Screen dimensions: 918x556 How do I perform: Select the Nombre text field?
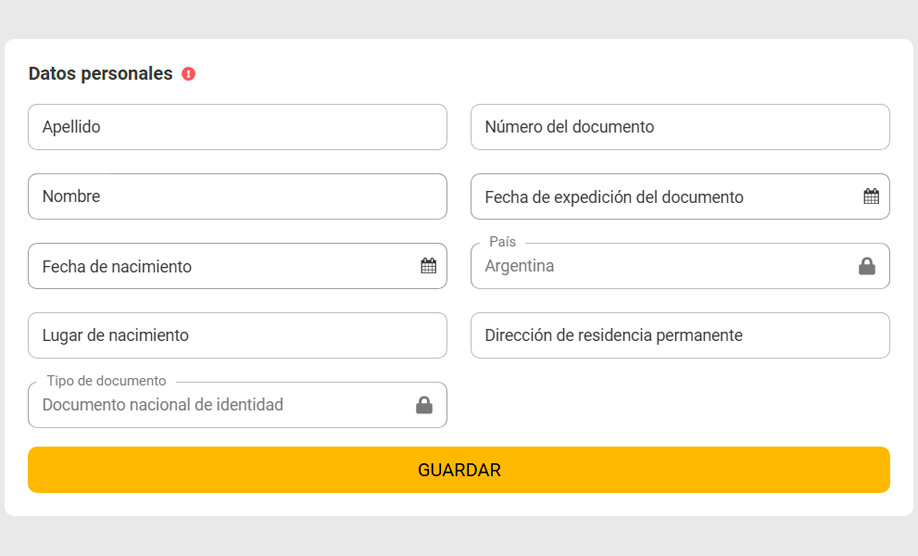[x=237, y=197]
